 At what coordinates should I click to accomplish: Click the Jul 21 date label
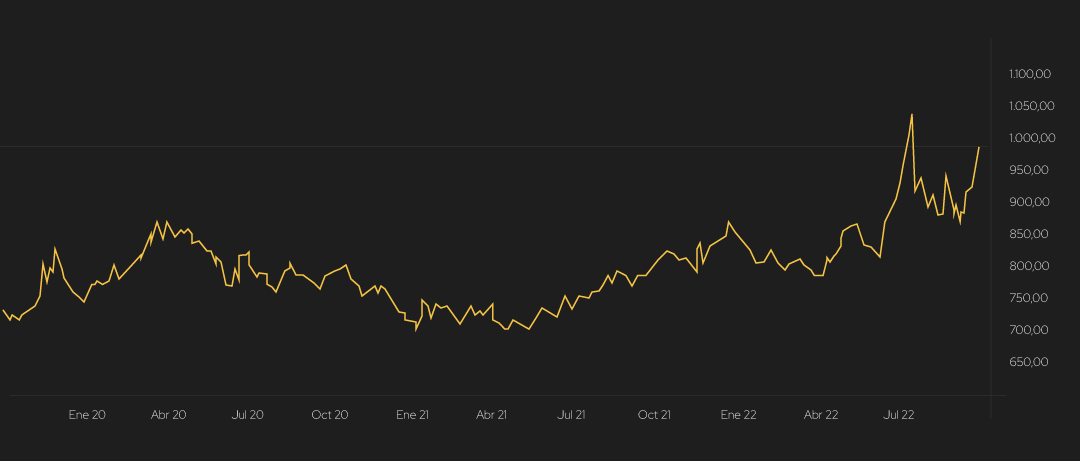[x=572, y=415]
